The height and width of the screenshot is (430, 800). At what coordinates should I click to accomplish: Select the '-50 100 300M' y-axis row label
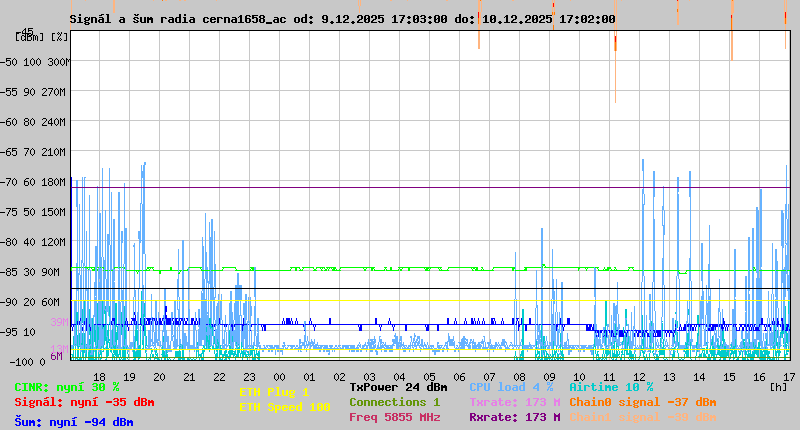pyautogui.click(x=35, y=62)
